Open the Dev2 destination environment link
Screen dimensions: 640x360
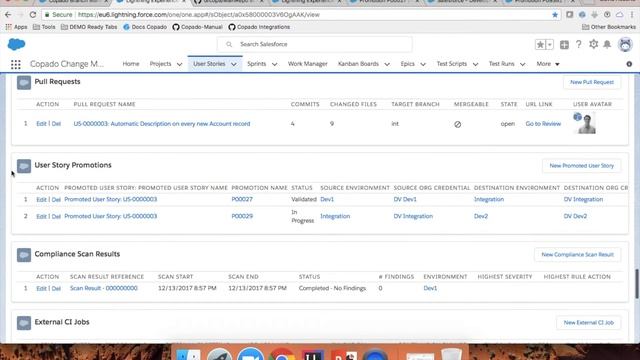click(x=481, y=216)
